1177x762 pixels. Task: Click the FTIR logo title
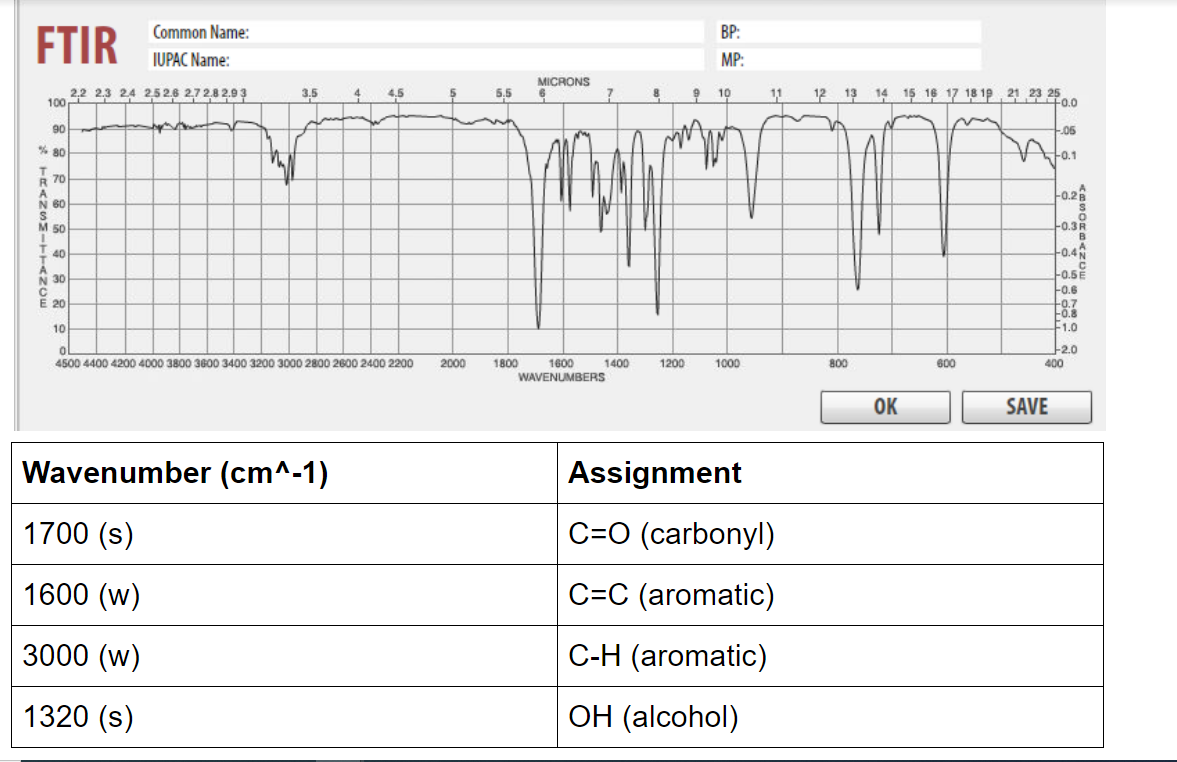[x=77, y=46]
